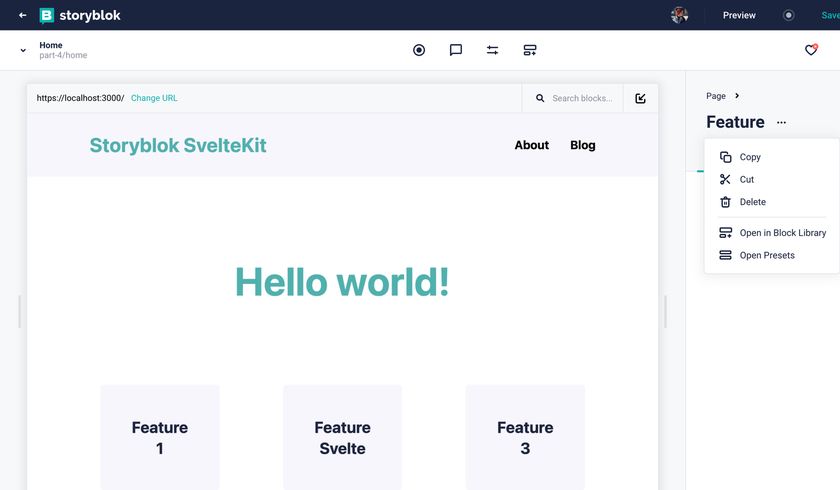This screenshot has width=840, height=490.
Task: Open the About navigation link
Action: [x=531, y=145]
